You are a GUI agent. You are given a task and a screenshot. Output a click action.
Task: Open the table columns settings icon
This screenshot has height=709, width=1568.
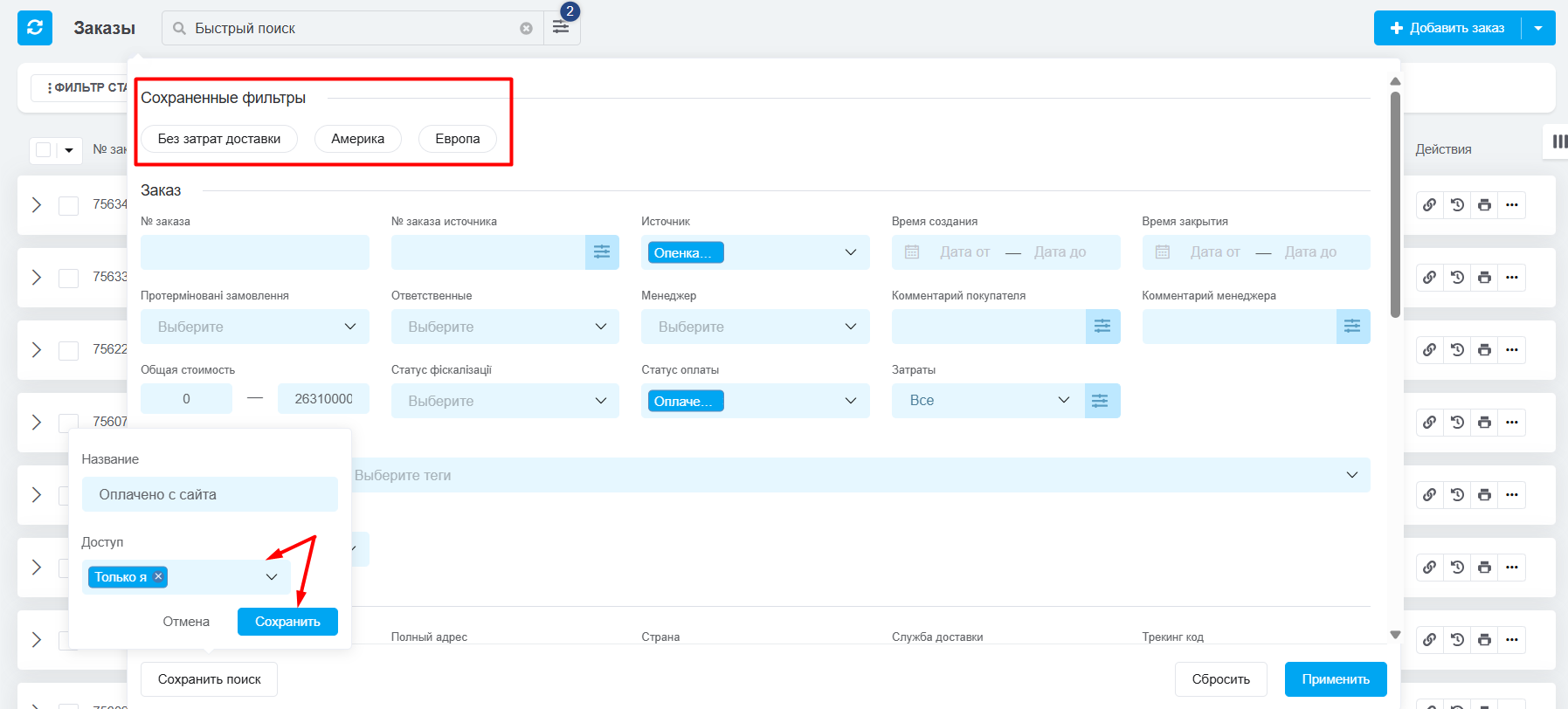[x=1558, y=141]
